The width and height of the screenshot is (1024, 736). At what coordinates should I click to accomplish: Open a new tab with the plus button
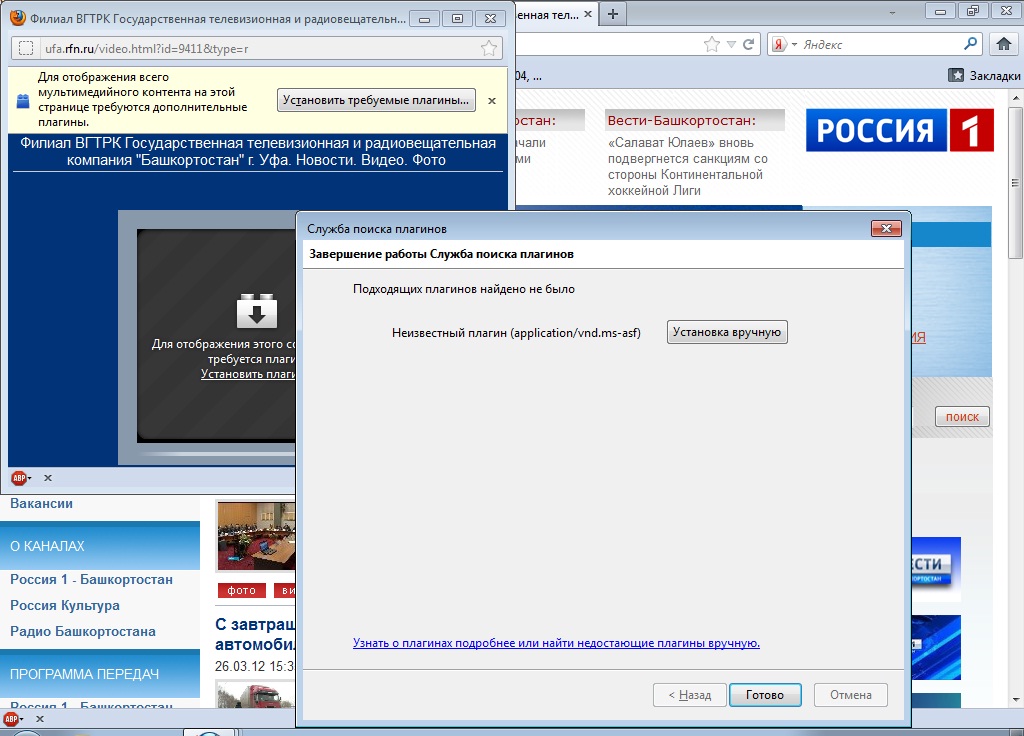coord(613,13)
